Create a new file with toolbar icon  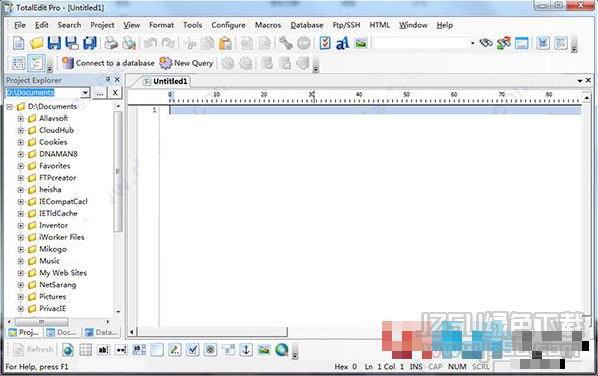coord(18,43)
